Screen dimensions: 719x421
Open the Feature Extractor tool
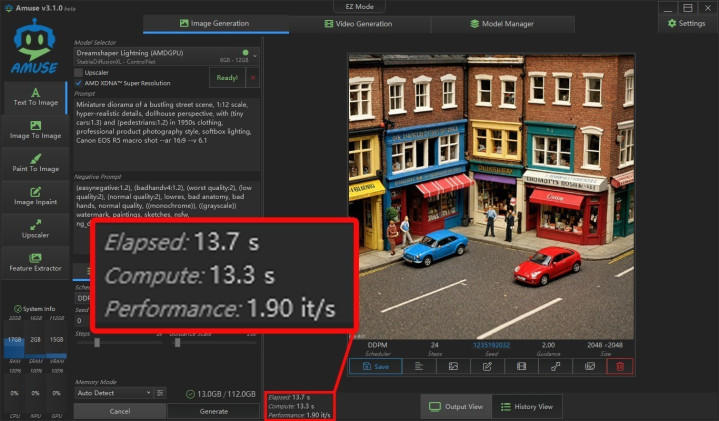[x=35, y=263]
